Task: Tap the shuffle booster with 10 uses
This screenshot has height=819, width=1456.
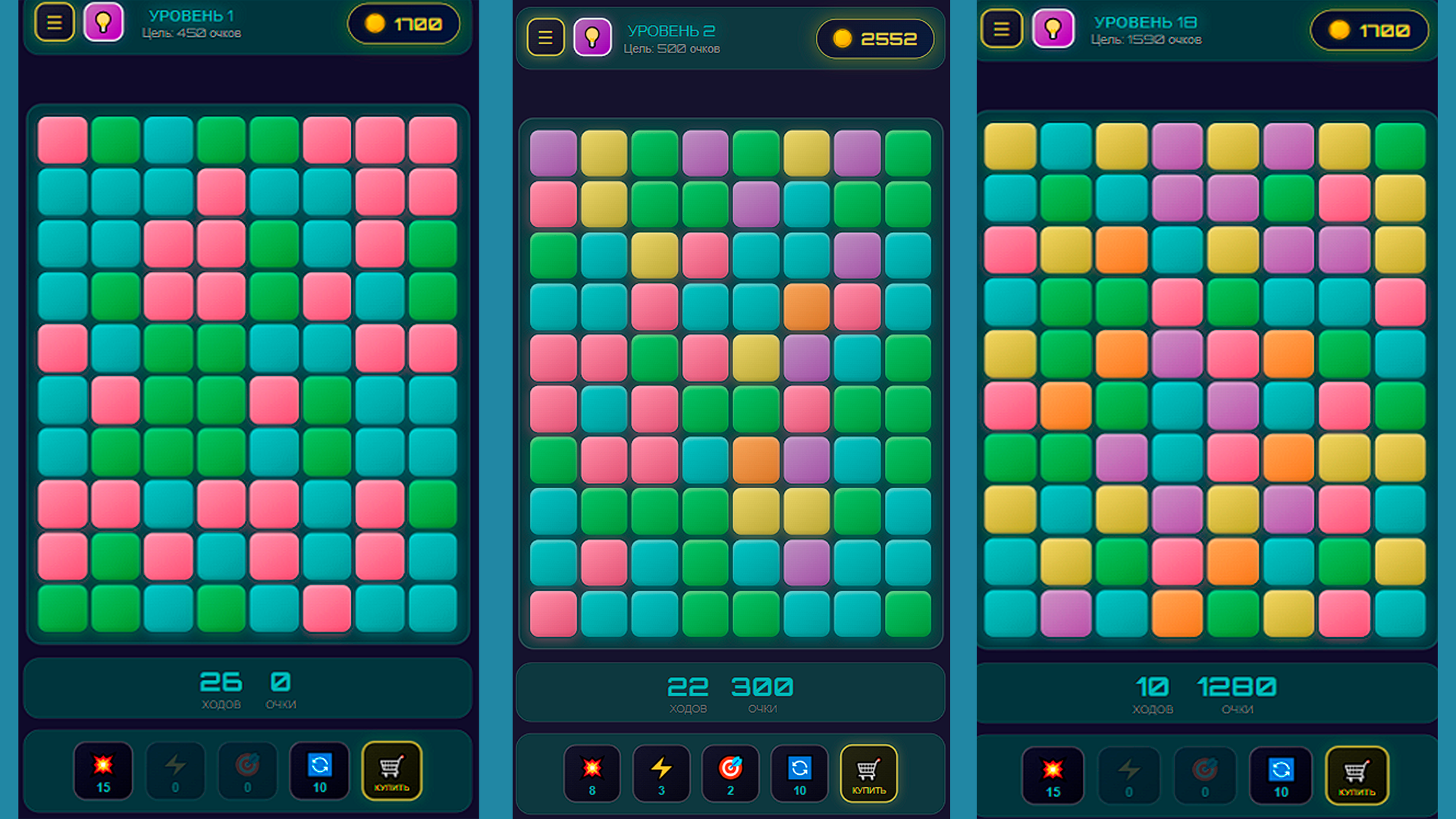Action: (x=799, y=773)
